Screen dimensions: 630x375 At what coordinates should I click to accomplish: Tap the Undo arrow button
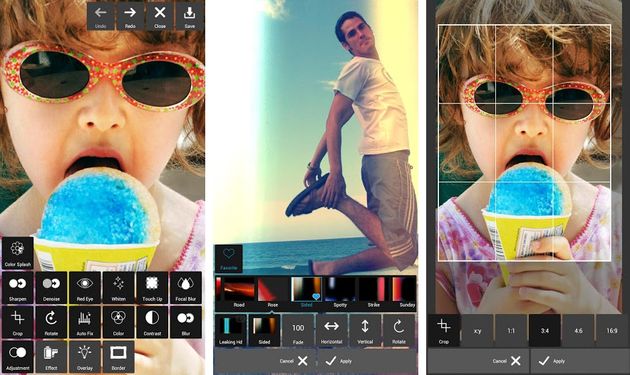click(101, 16)
